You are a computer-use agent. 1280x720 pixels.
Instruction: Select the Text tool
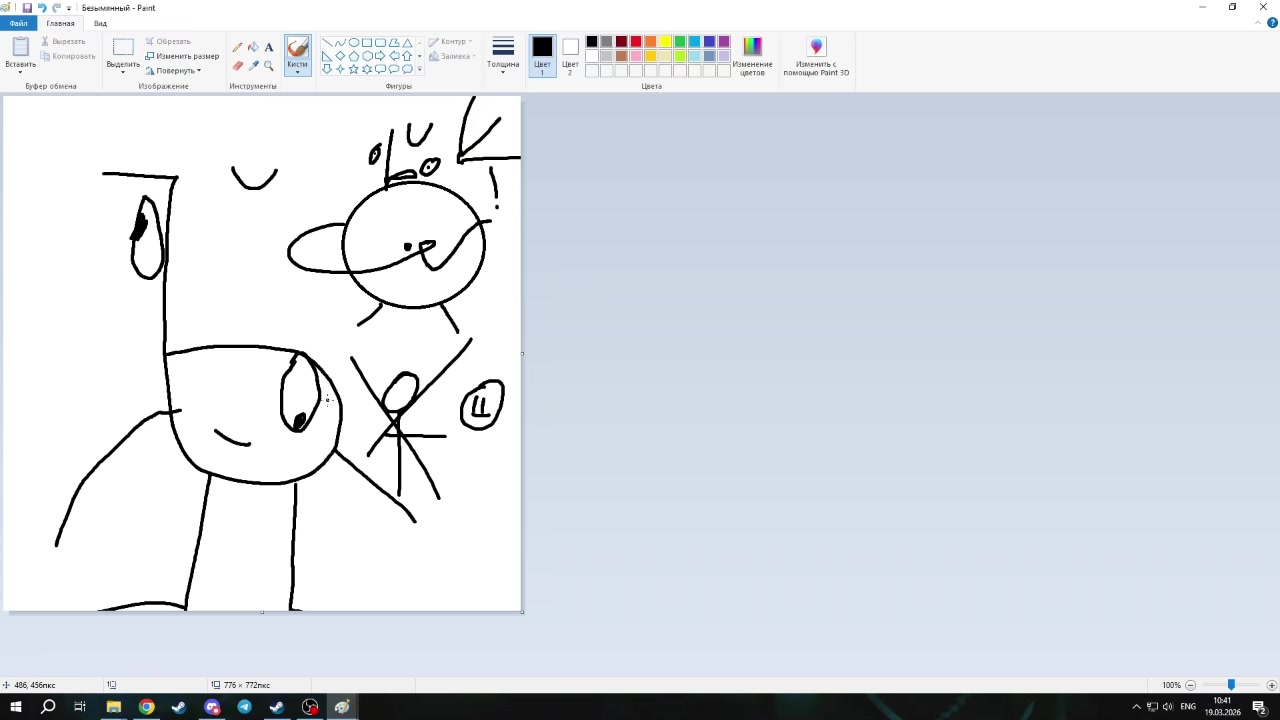coord(269,47)
